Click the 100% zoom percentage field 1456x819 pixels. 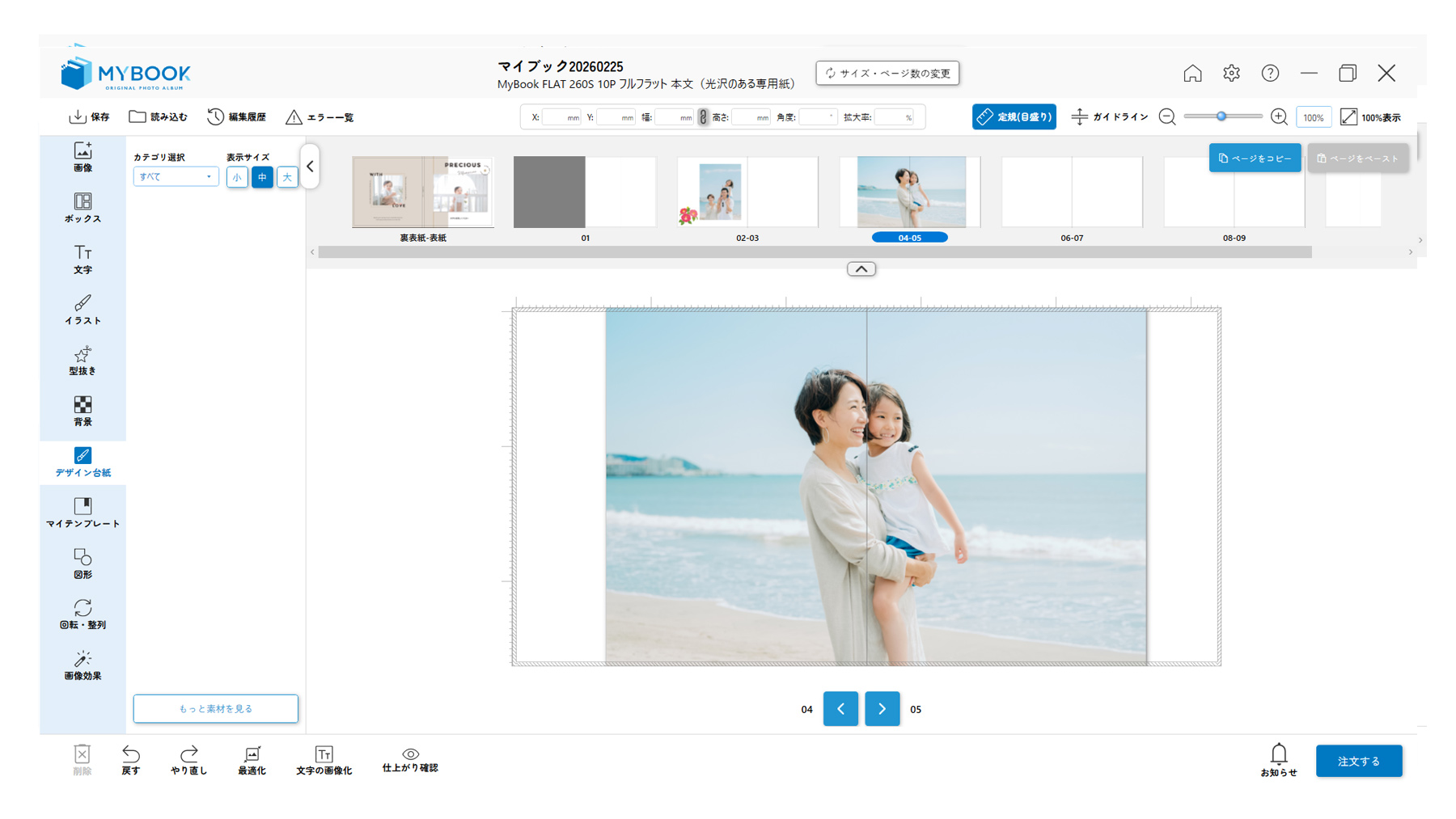1313,117
